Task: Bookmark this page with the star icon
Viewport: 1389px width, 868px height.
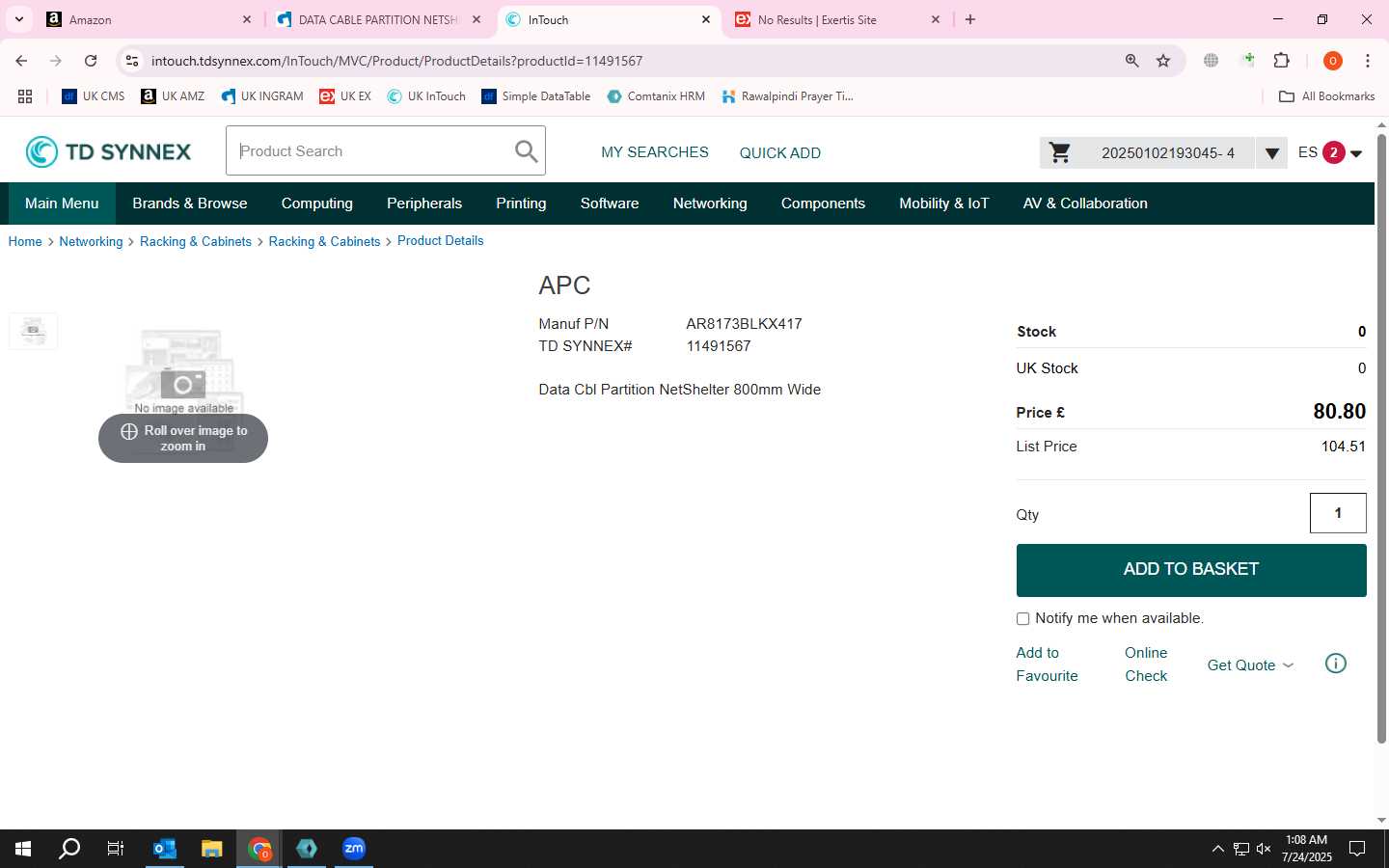Action: [1163, 61]
